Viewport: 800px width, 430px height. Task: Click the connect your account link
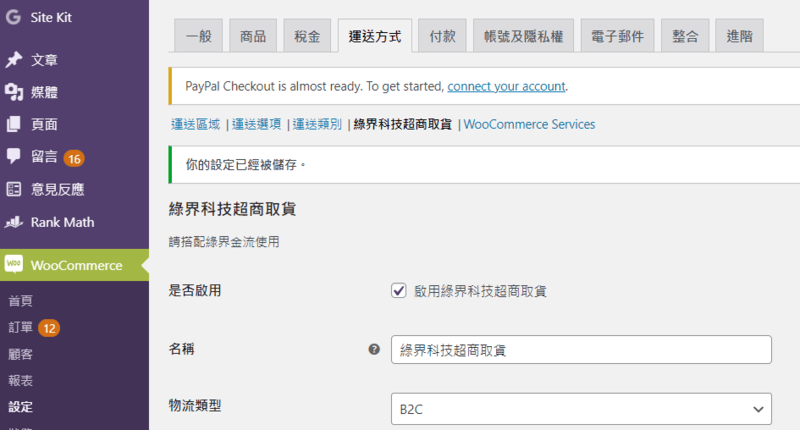506,86
